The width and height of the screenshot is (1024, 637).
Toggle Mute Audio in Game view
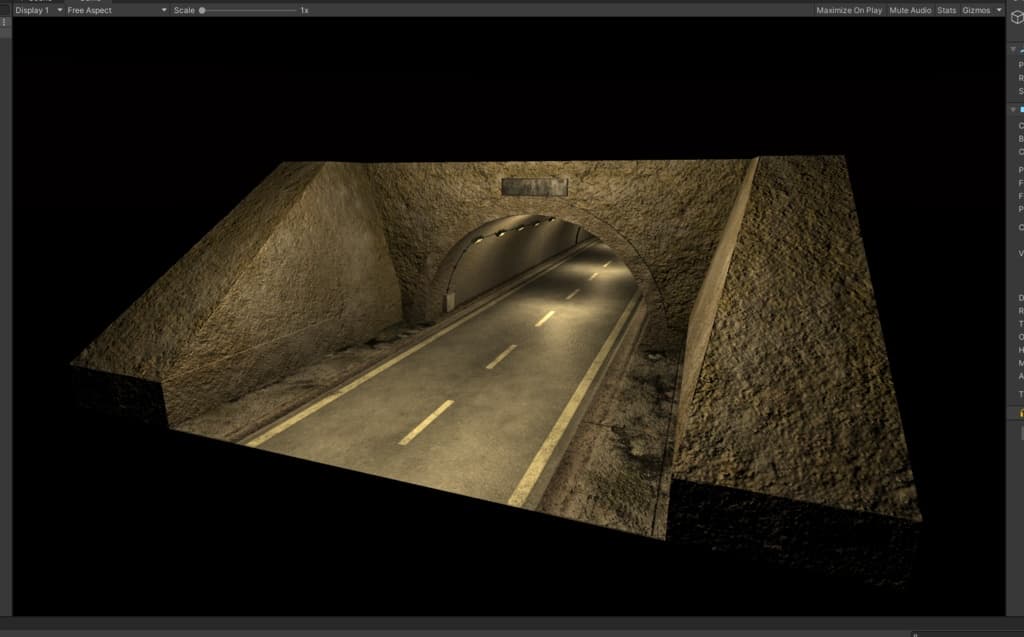coord(910,10)
